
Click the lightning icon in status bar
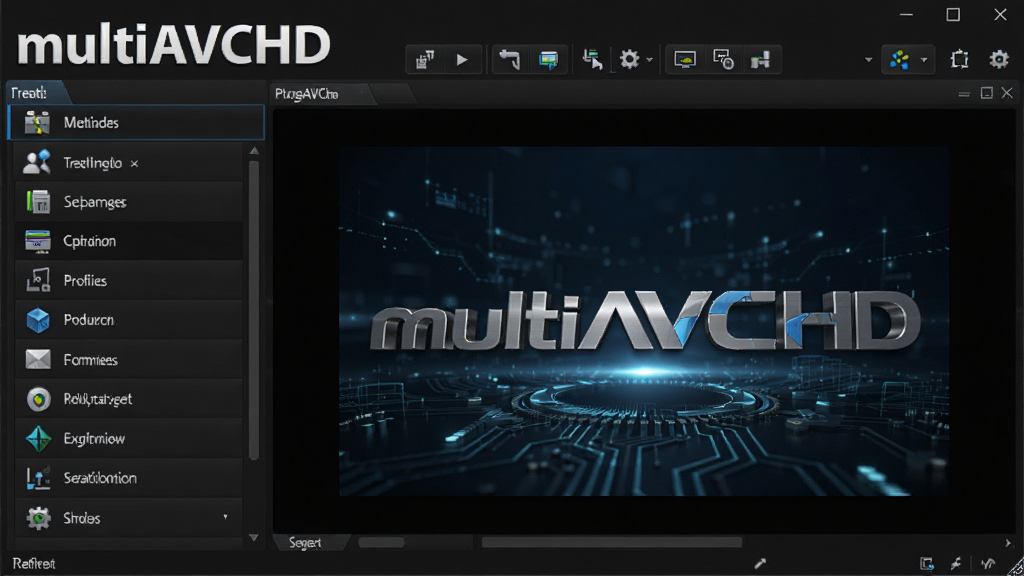click(956, 563)
